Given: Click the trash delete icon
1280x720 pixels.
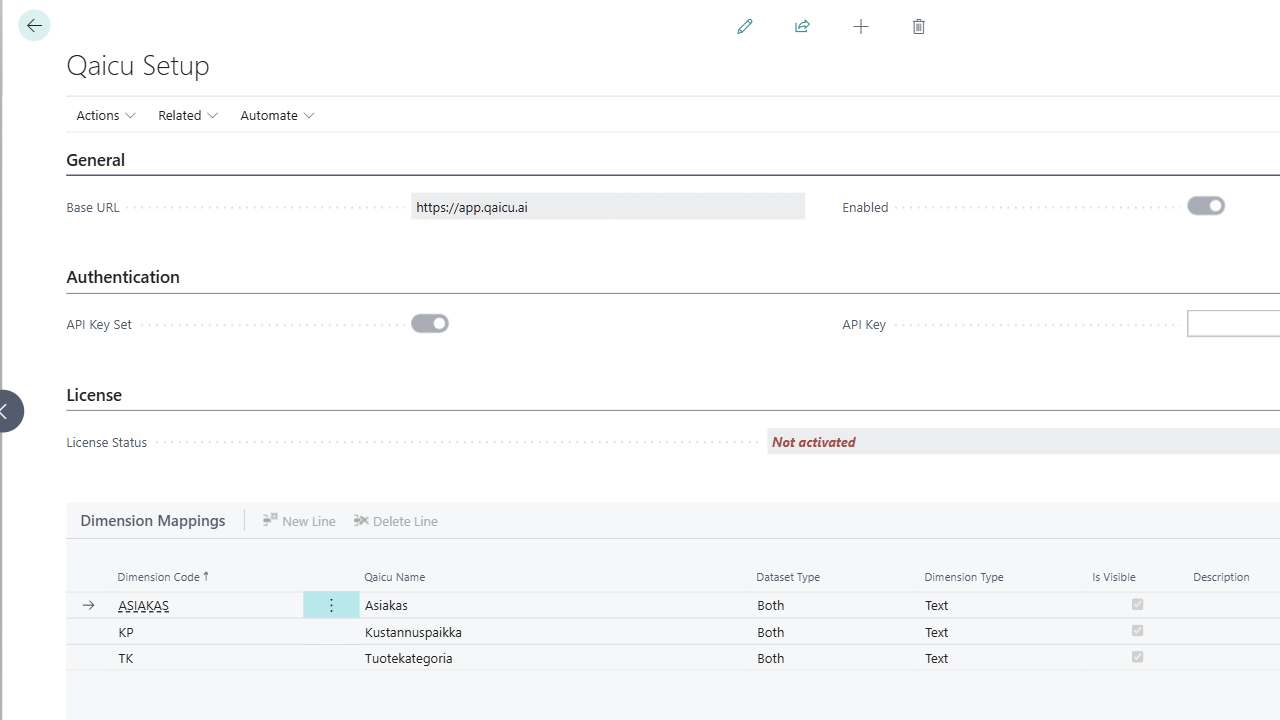Looking at the screenshot, I should (919, 26).
